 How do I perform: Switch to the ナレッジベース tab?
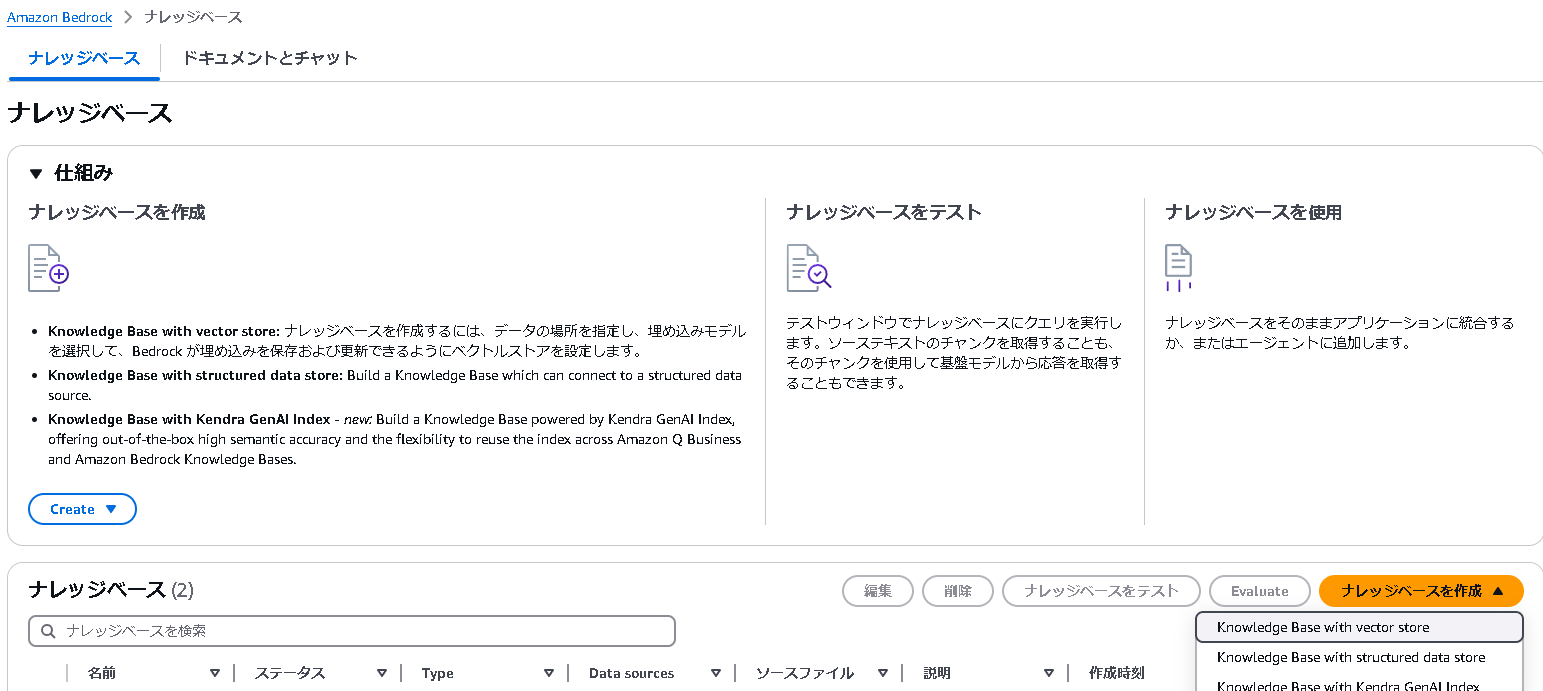(84, 58)
